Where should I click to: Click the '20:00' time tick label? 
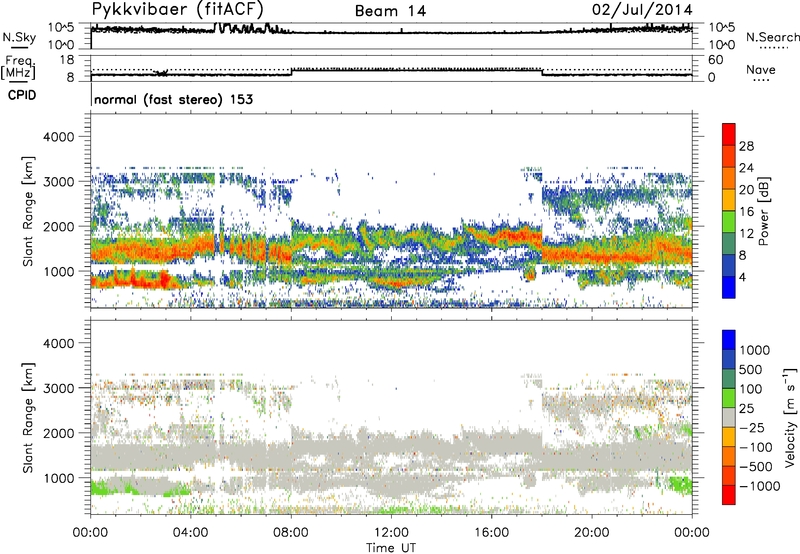point(592,533)
